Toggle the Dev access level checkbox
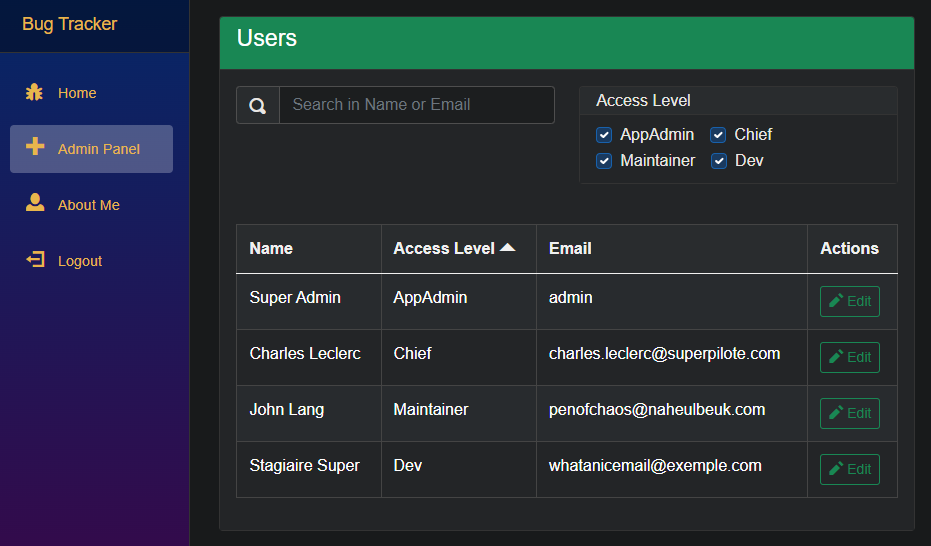The image size is (931, 546). click(x=719, y=161)
